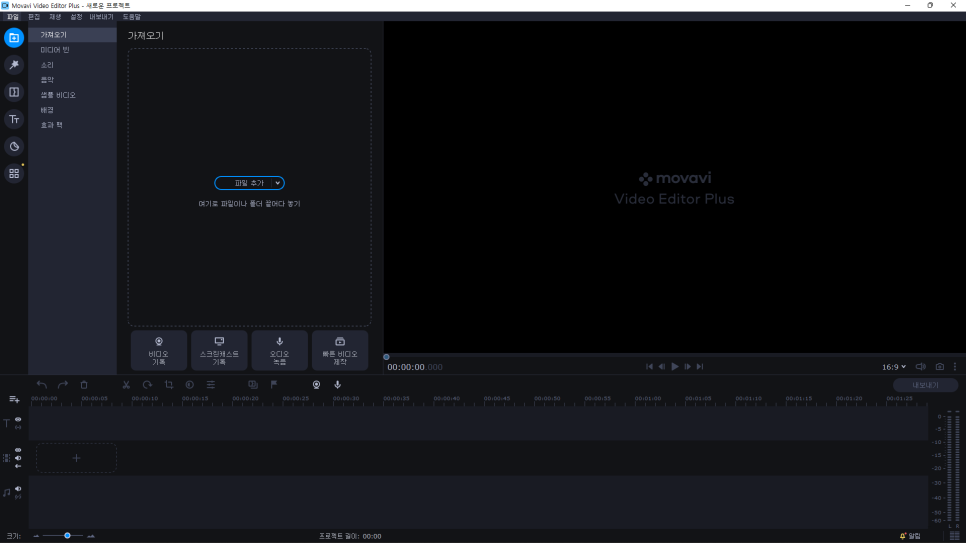This screenshot has height=543, width=966.
Task: Click the Add track icon
Action: click(x=14, y=399)
